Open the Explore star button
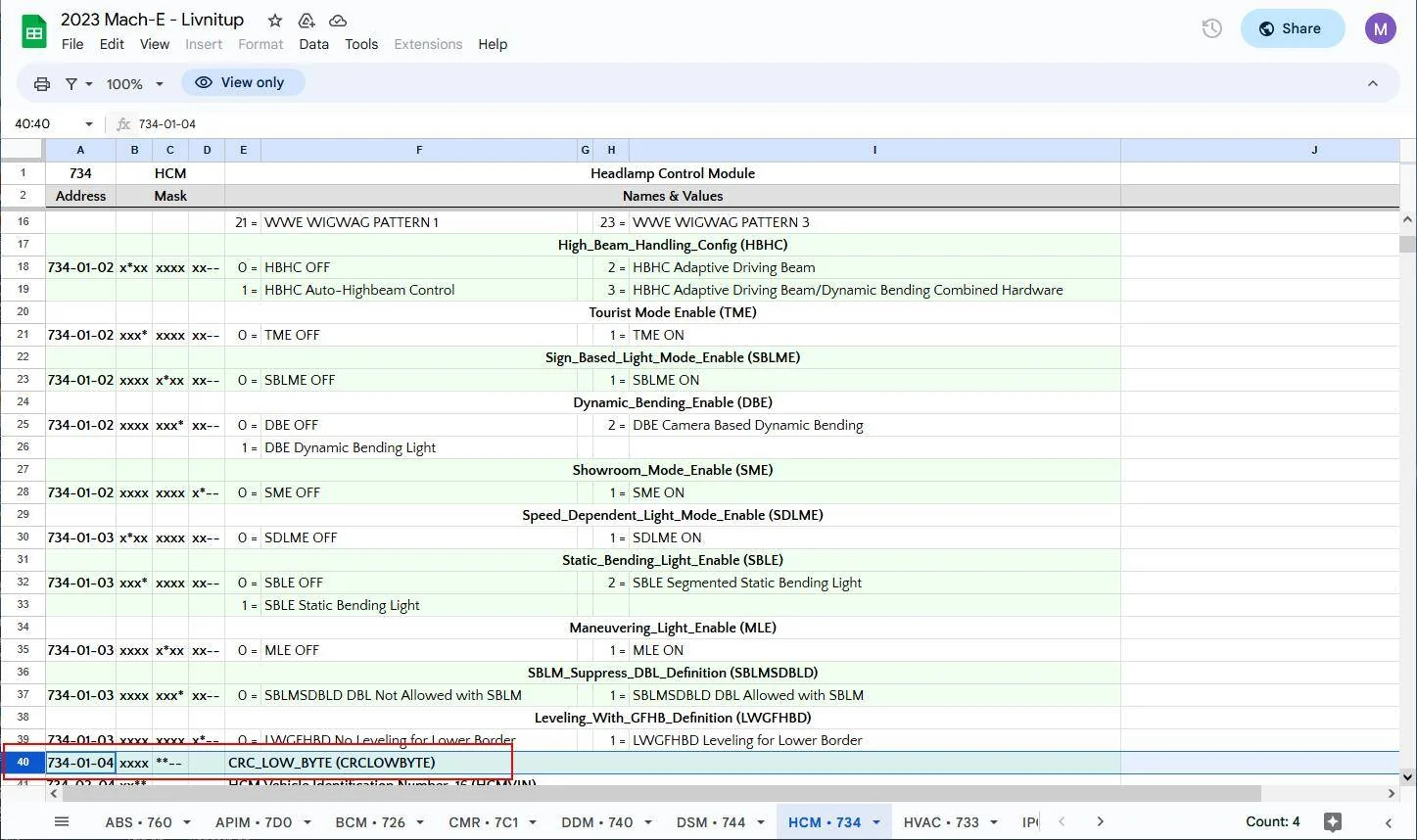The width and height of the screenshot is (1417, 840). click(1332, 821)
